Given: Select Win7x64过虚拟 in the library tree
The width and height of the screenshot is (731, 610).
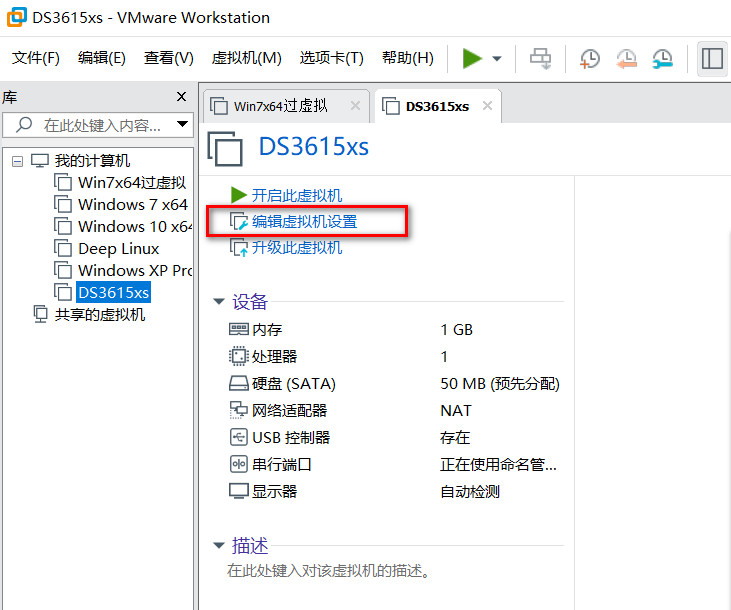Looking at the screenshot, I should 132,182.
